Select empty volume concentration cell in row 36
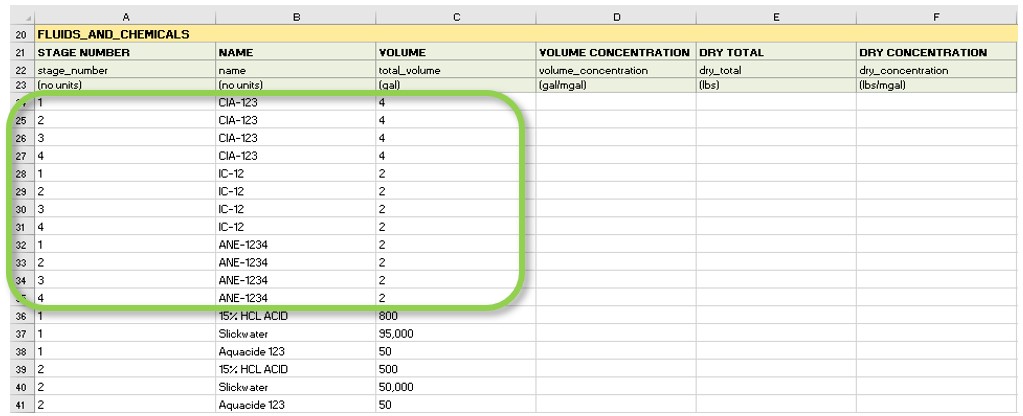 pyautogui.click(x=616, y=316)
